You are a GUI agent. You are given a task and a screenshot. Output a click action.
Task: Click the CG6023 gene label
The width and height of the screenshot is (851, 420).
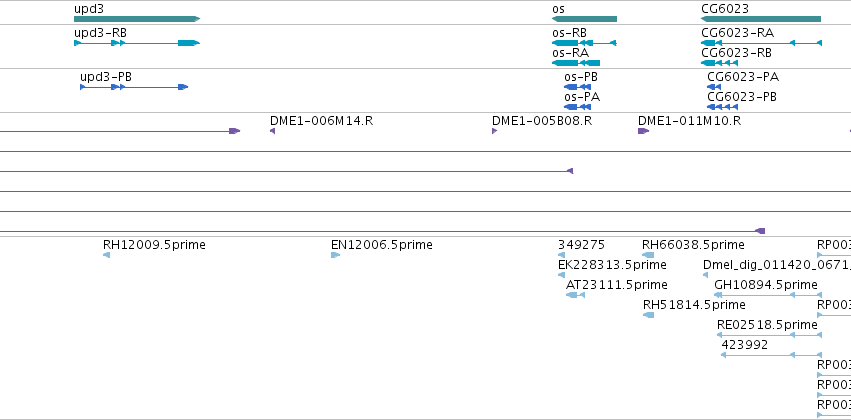725,9
